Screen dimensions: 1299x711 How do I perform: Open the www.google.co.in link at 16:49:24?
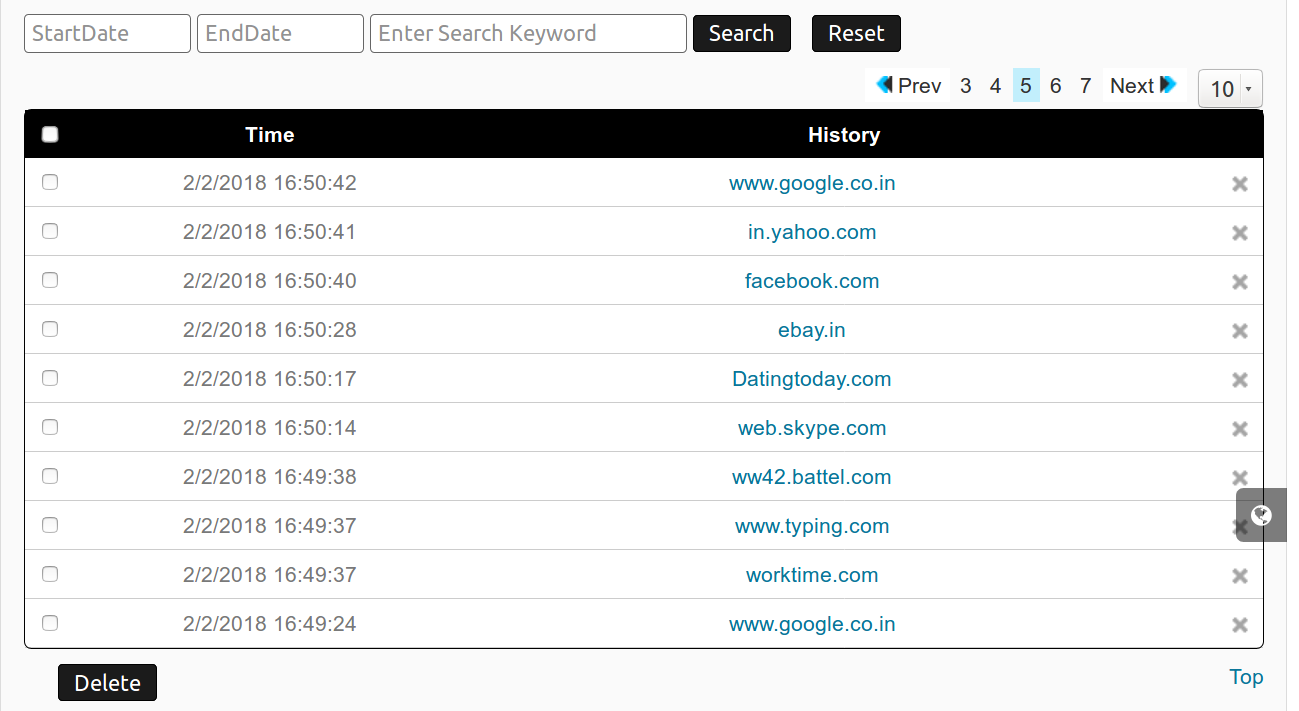(812, 624)
